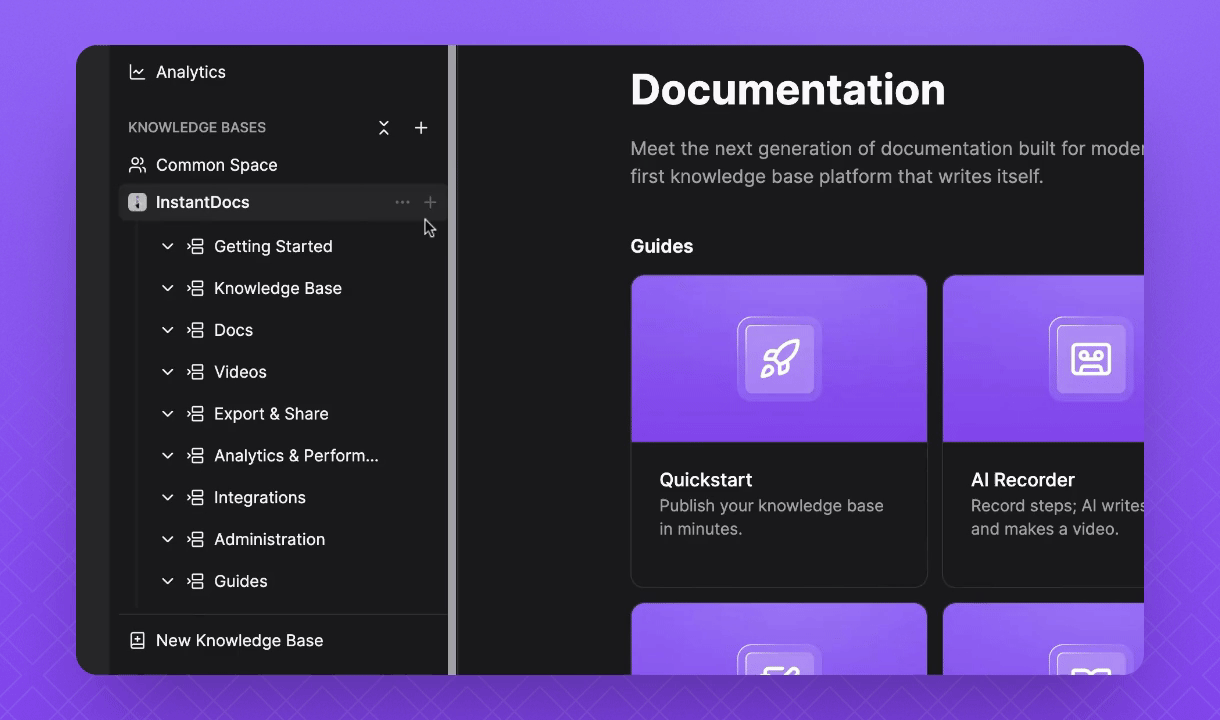Collapse the Guides section chevron
1220x720 pixels.
(168, 581)
